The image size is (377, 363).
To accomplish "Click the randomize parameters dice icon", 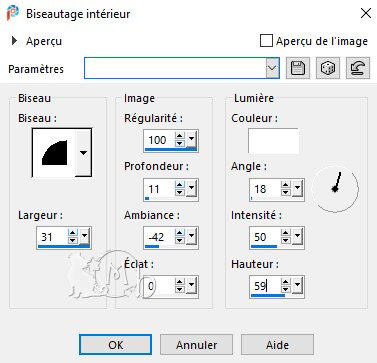I will pos(328,68).
